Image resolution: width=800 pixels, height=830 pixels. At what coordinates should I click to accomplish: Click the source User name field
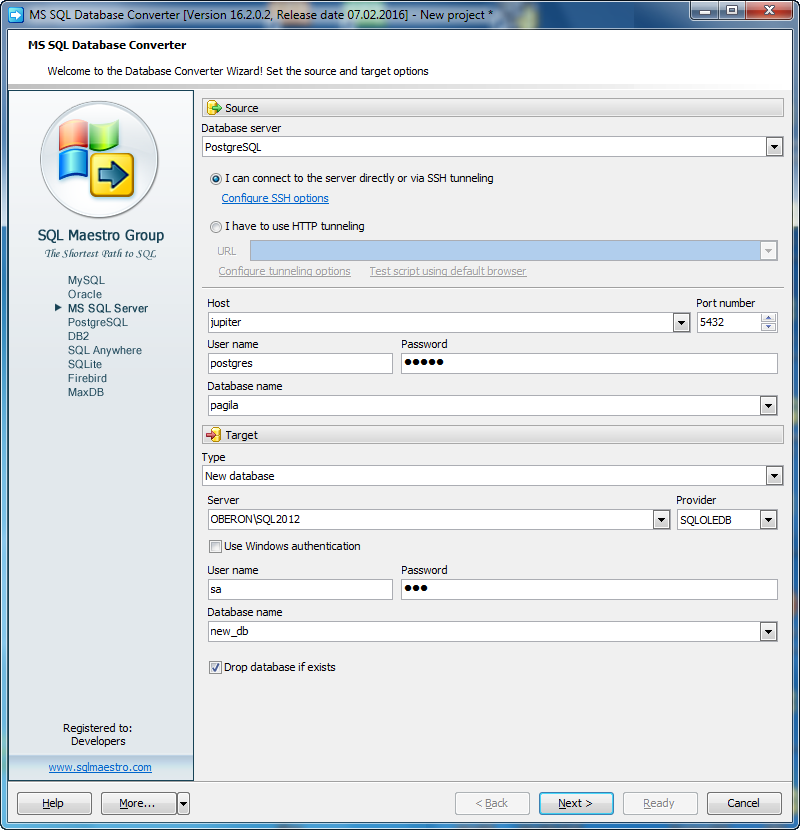(300, 364)
